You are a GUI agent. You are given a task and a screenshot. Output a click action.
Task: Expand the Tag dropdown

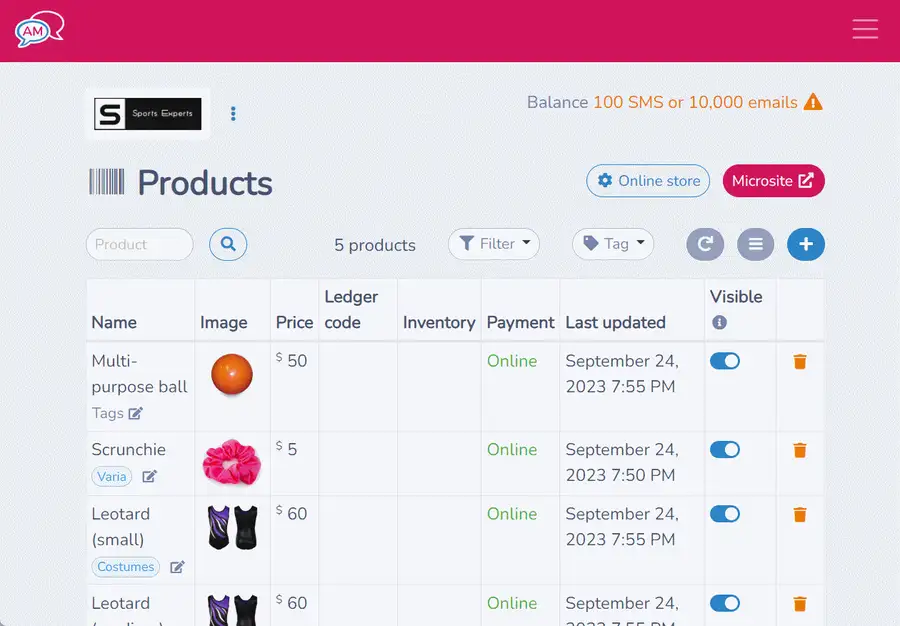(x=613, y=244)
